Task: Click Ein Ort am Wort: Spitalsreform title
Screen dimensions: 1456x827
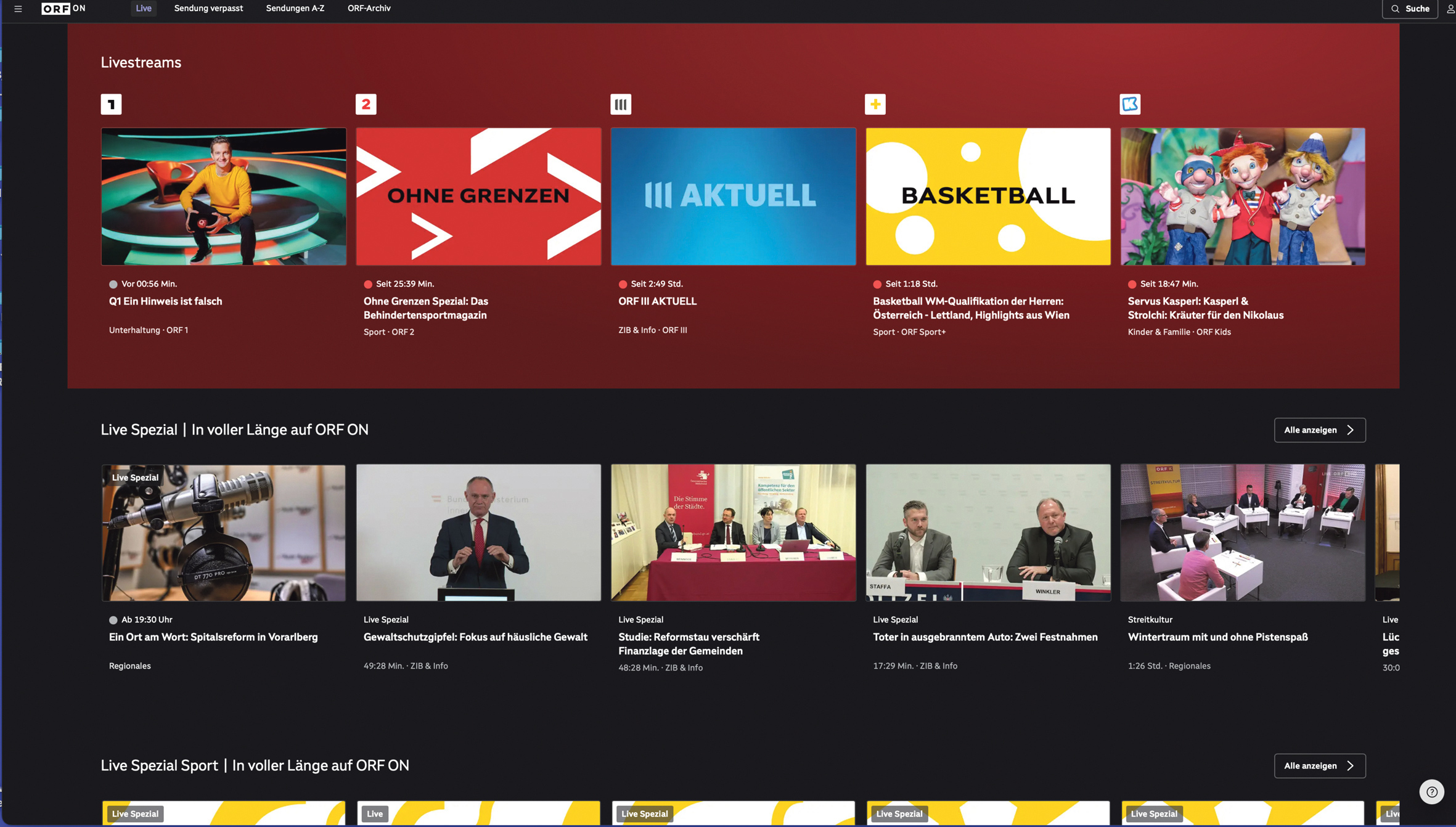Action: point(213,637)
